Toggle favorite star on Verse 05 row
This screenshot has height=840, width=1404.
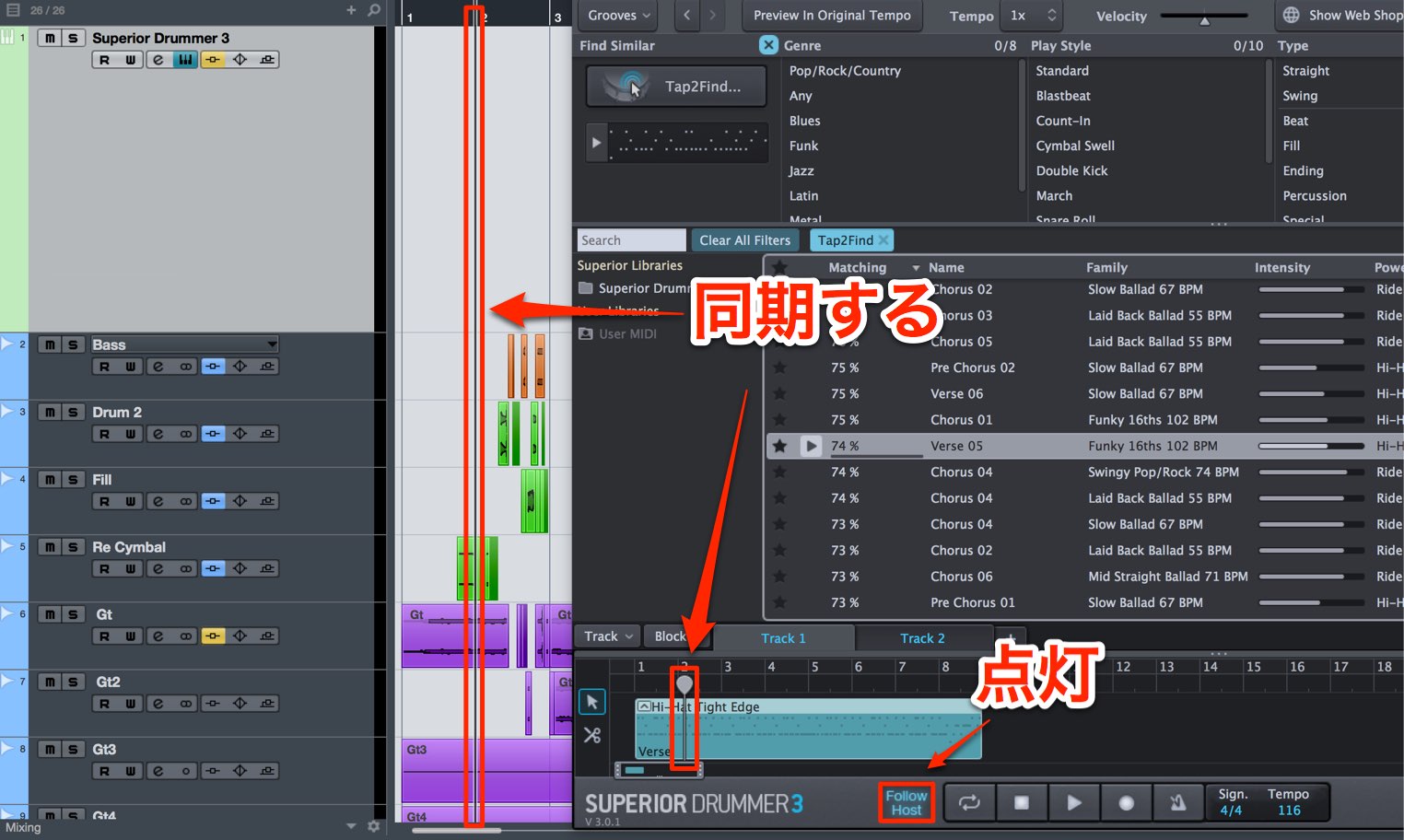(779, 446)
